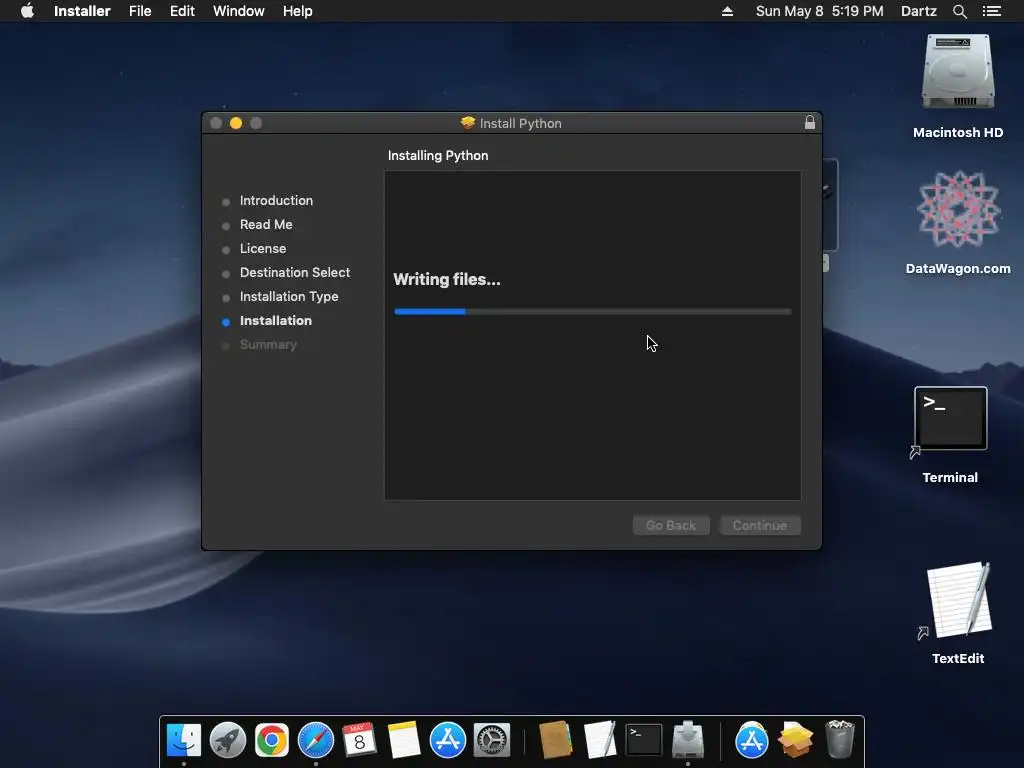
Task: Click the running Installer drive icon in Dock
Action: (688, 740)
